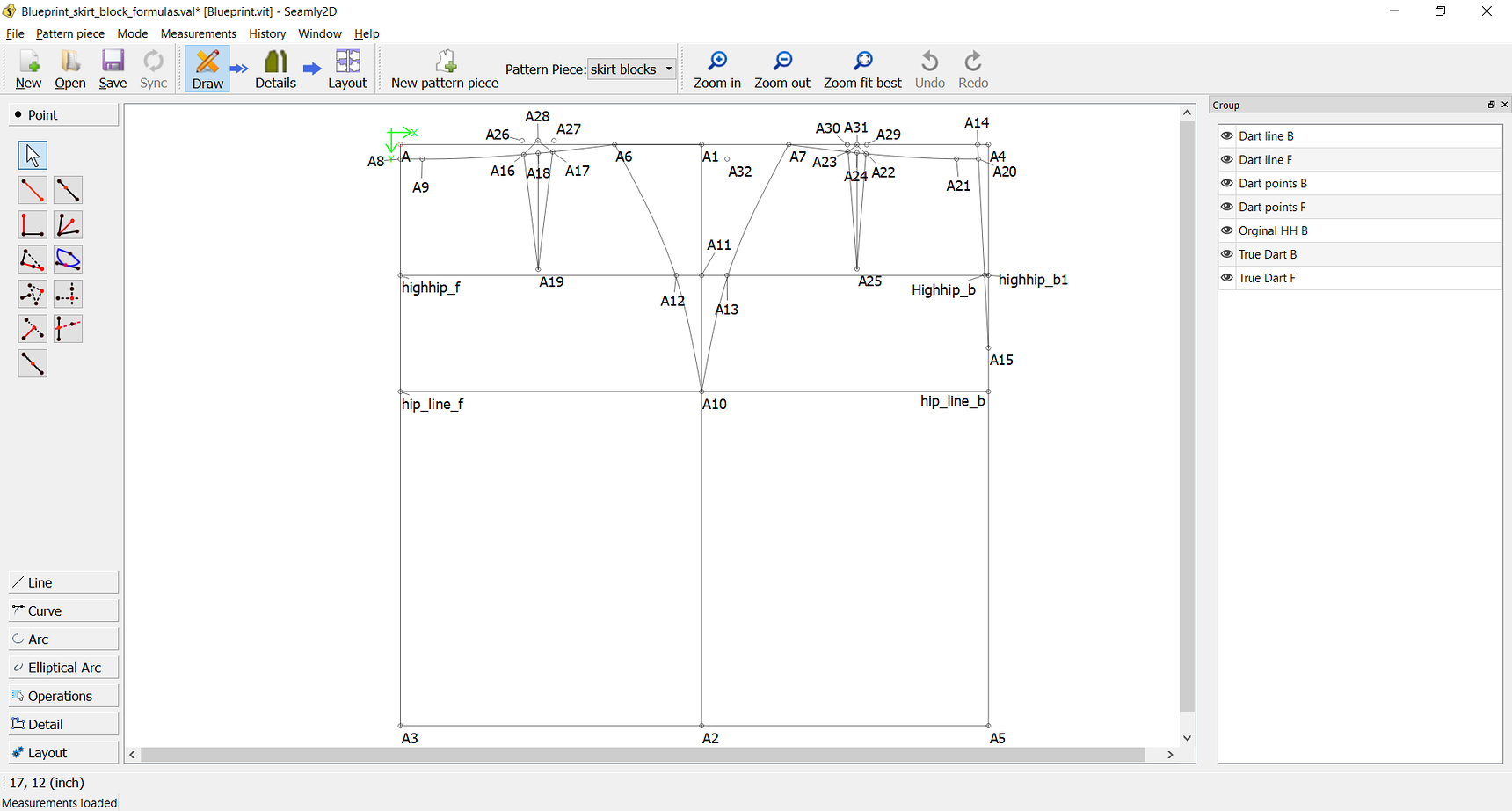Select the point at distance and angle tool
The image size is (1512, 811).
33,190
